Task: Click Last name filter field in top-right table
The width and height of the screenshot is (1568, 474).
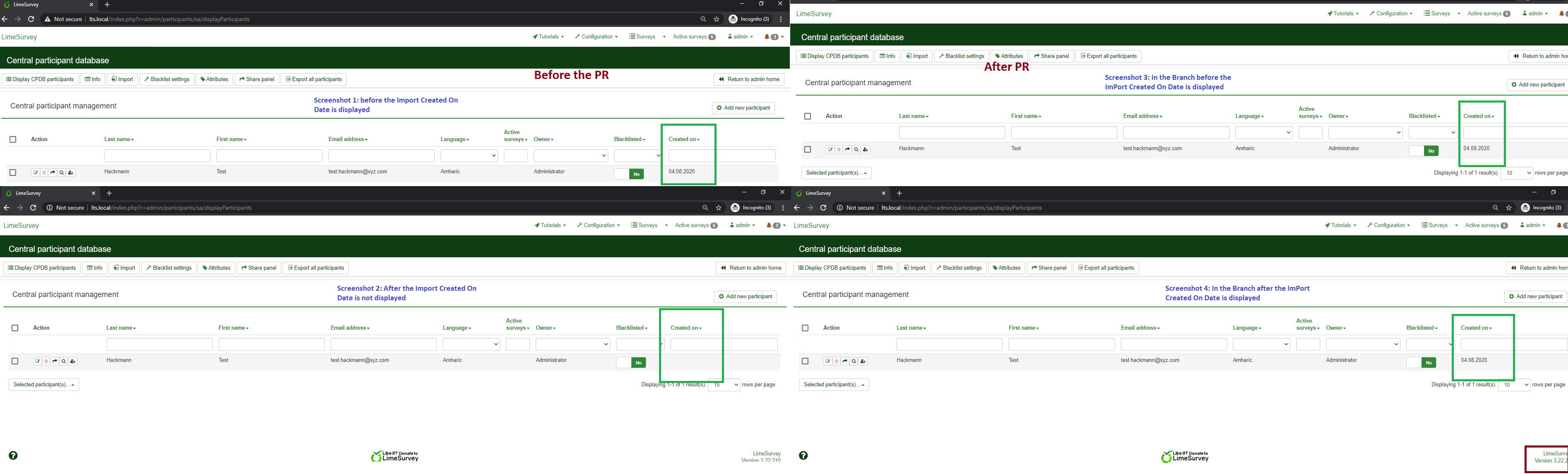Action: click(952, 133)
